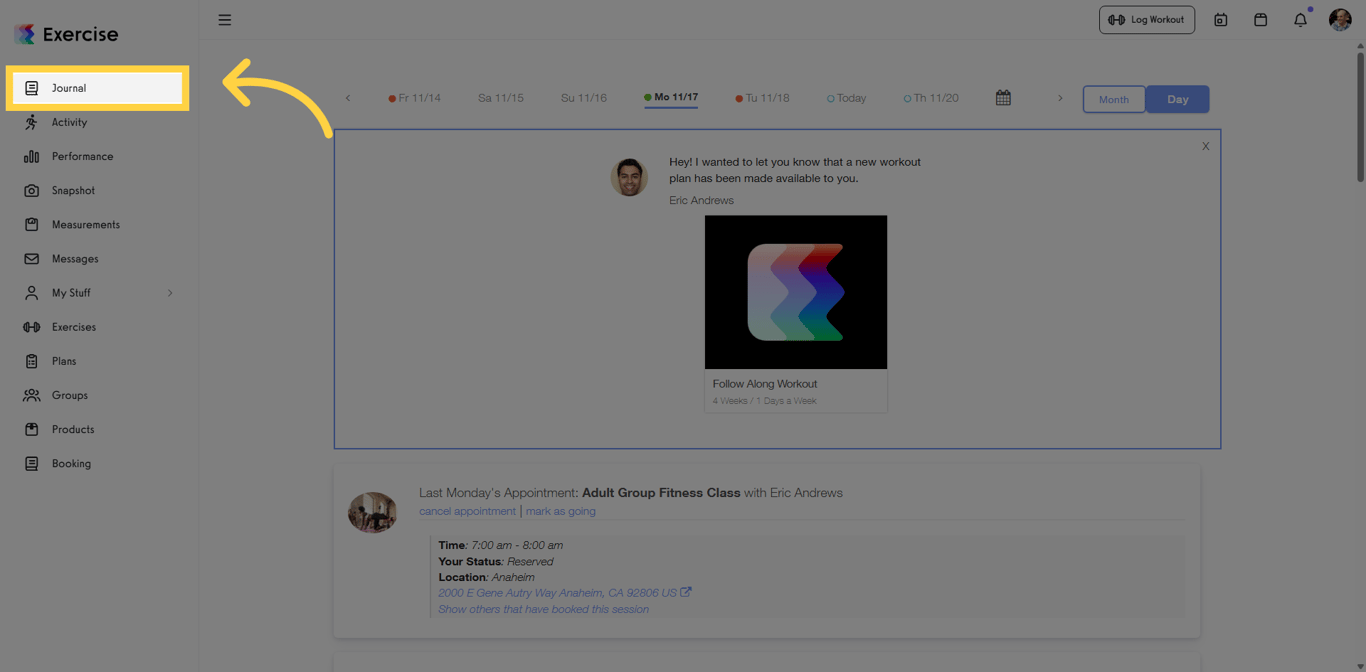Open the notifications bell

coord(1301,20)
